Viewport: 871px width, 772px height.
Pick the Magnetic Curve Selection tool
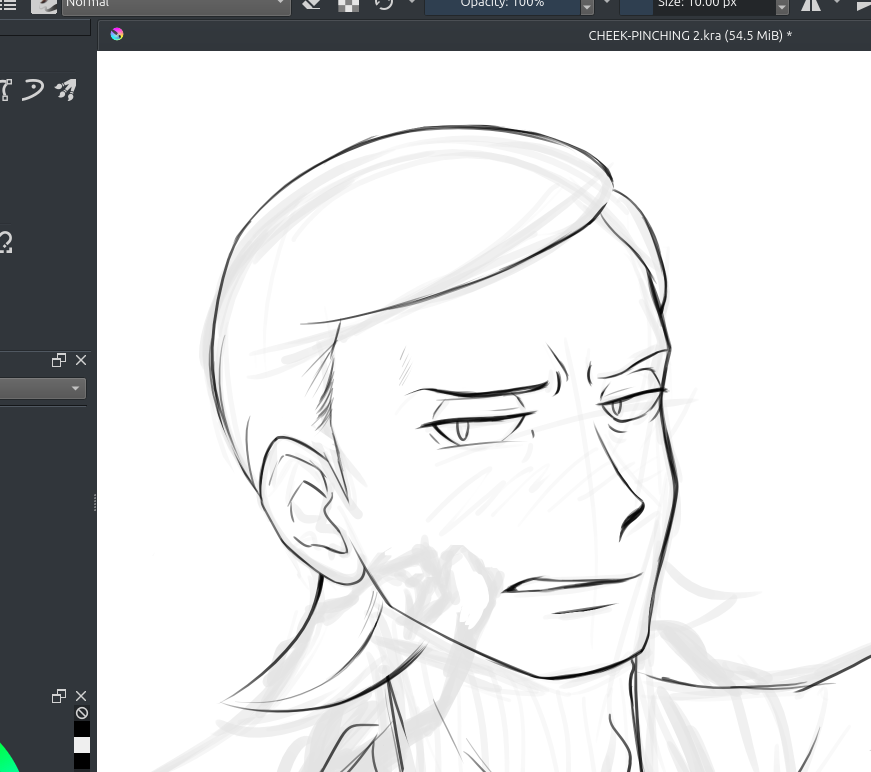pos(5,242)
